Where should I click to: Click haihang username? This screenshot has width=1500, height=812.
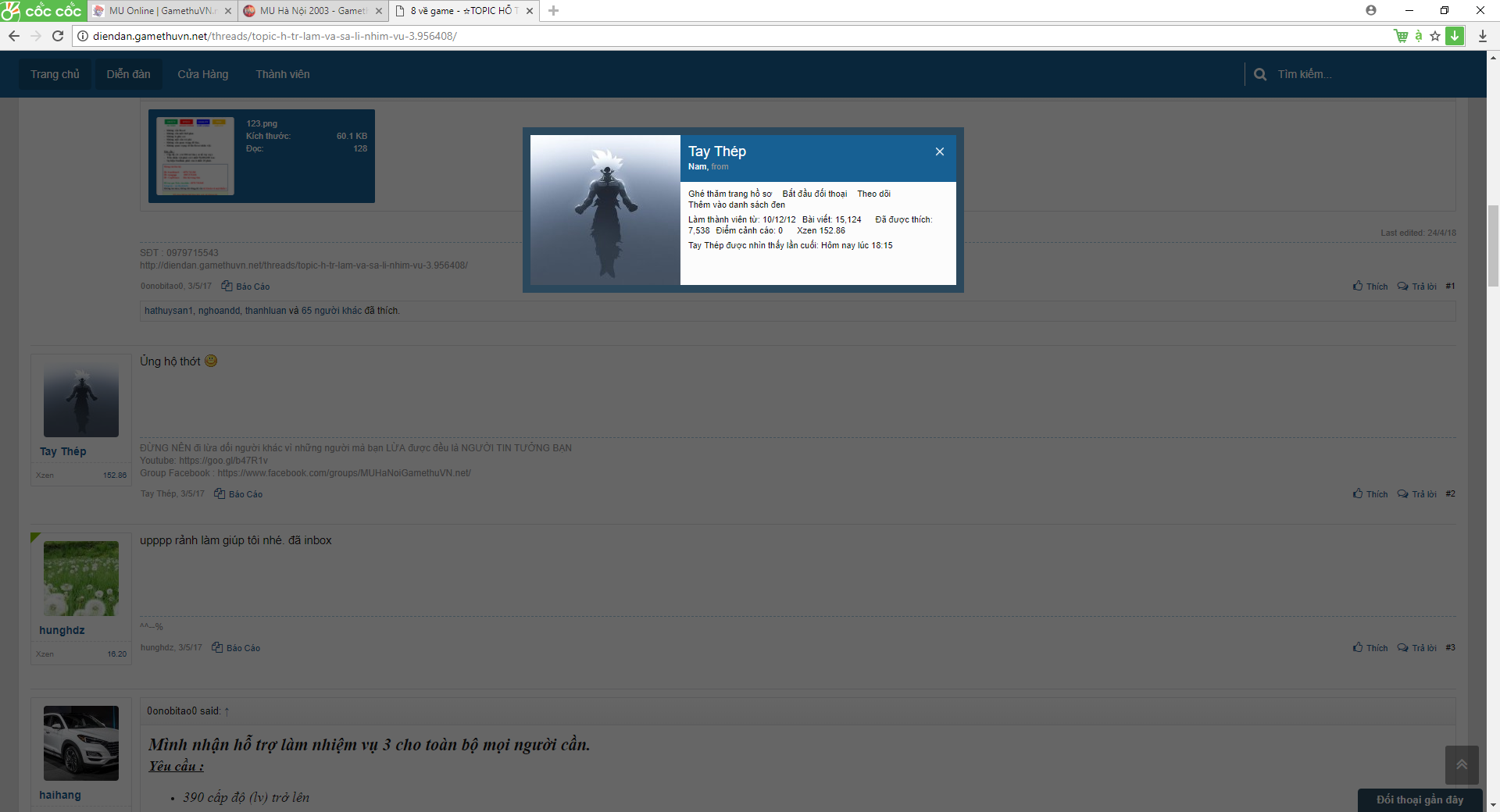click(x=60, y=795)
